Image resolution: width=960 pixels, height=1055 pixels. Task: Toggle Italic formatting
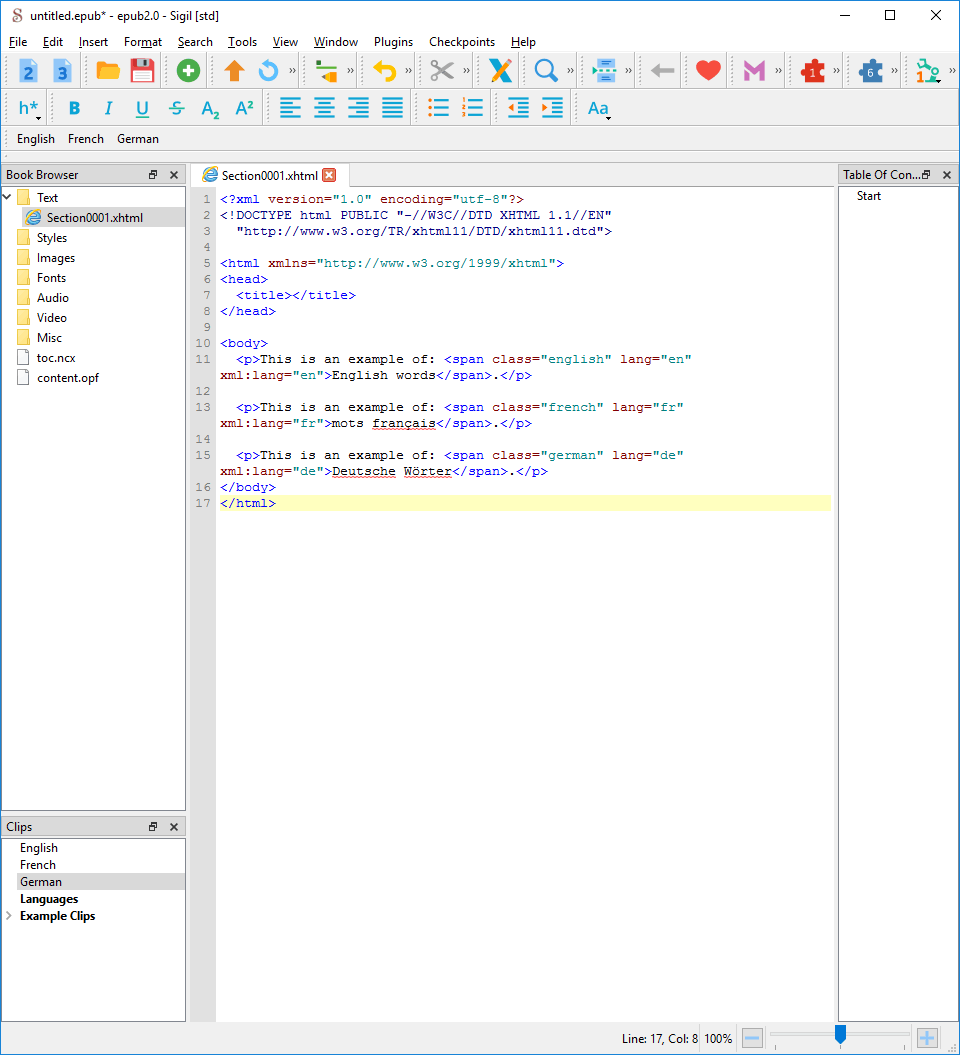pyautogui.click(x=108, y=109)
